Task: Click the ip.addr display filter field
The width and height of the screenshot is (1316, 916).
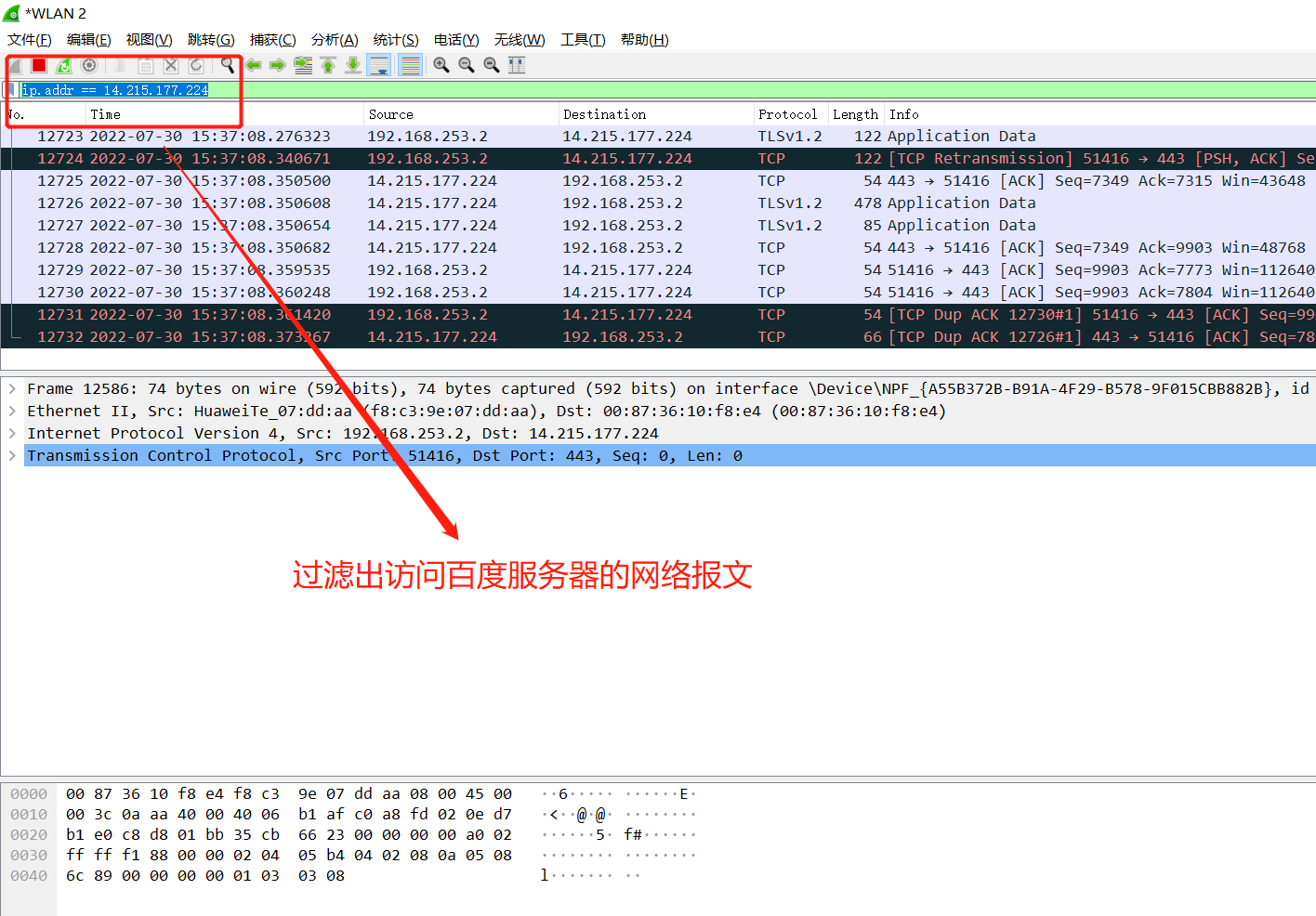Action: 665,90
